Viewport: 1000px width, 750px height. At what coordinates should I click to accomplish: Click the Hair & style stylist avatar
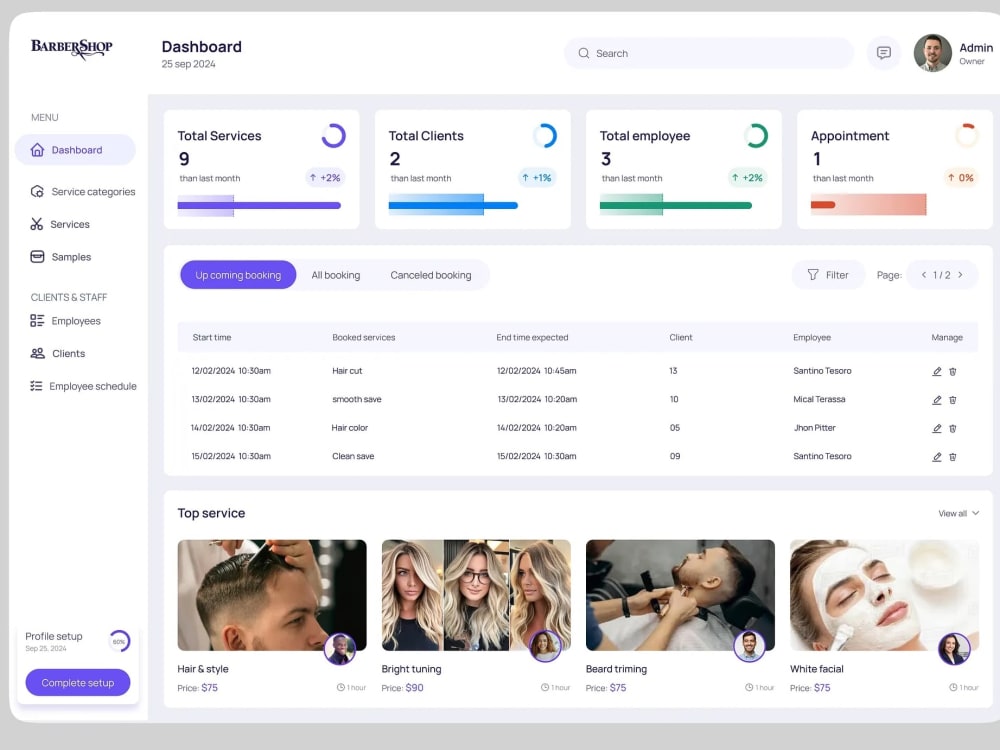[340, 648]
